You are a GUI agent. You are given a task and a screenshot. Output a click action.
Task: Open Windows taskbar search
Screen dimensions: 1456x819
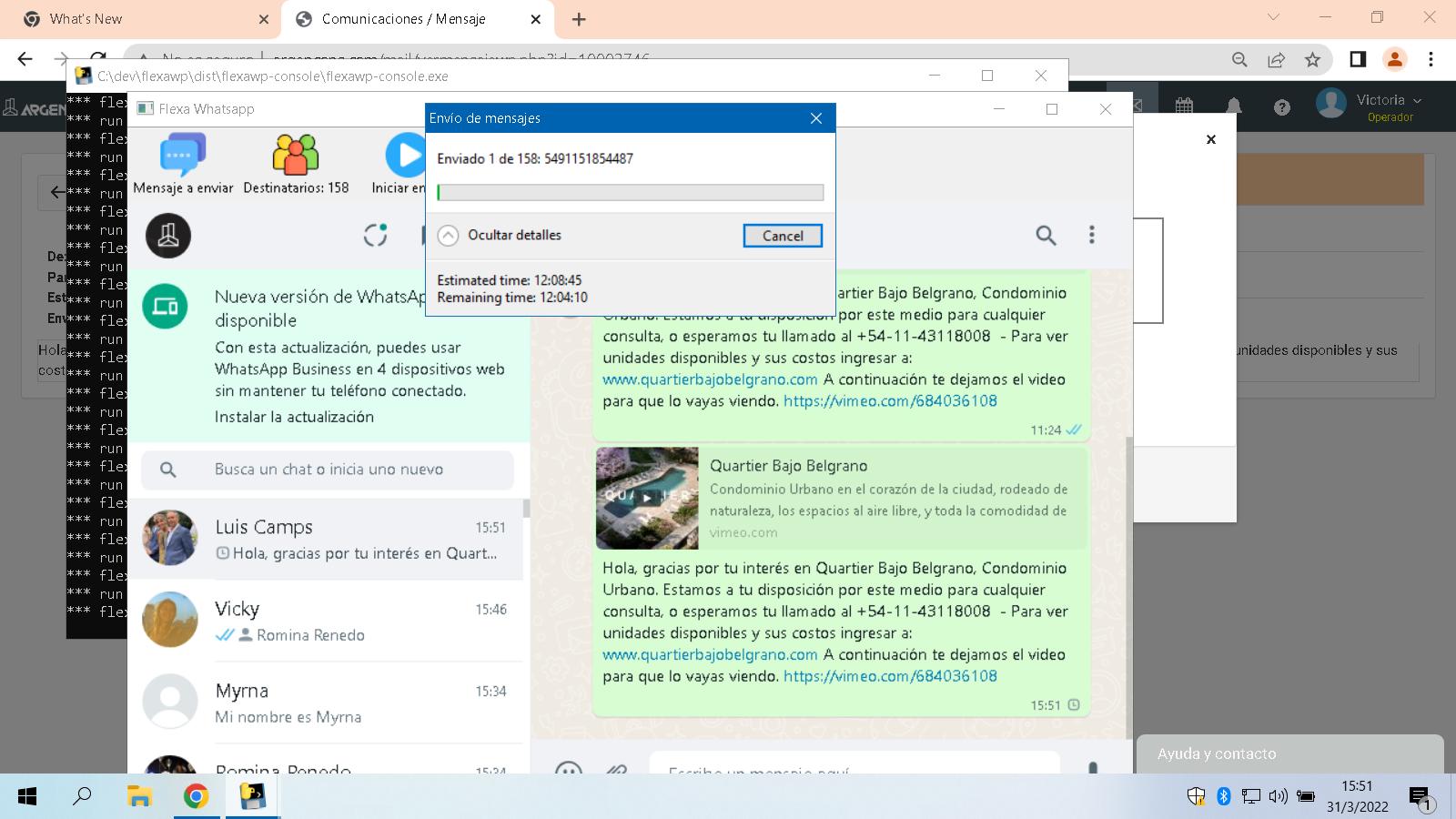pos(82,797)
